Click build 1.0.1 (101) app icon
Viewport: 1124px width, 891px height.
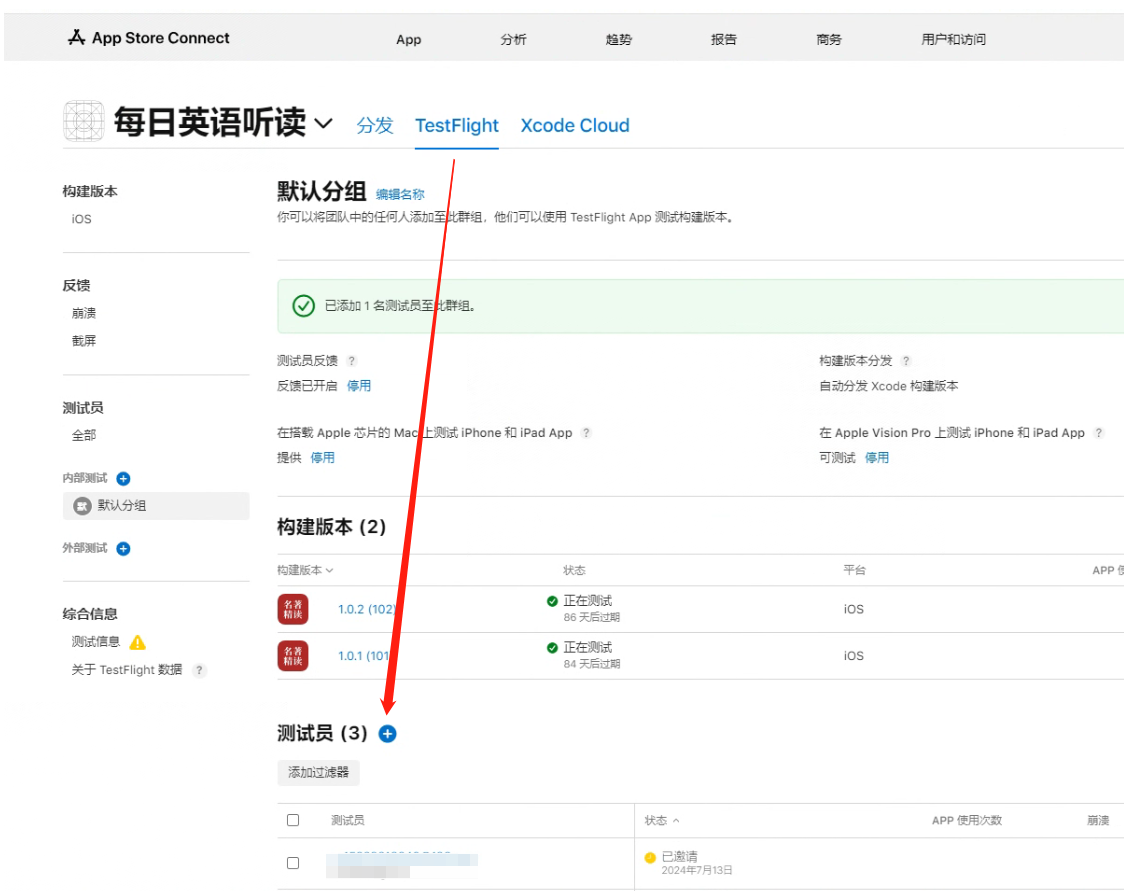coord(293,656)
